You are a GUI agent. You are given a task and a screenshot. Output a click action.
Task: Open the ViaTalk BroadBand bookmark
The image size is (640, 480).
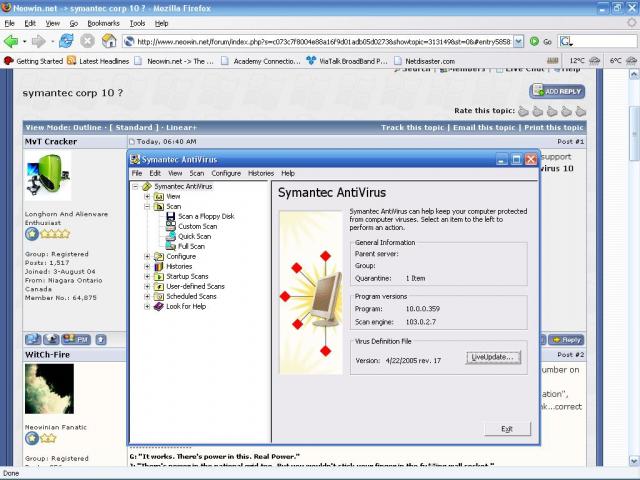[x=347, y=61]
